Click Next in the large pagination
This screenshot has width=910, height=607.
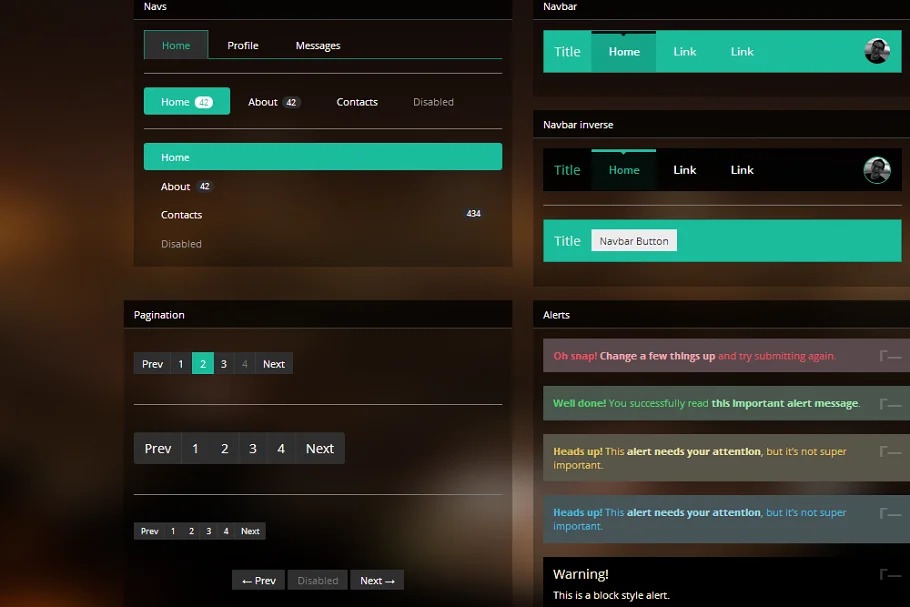320,448
